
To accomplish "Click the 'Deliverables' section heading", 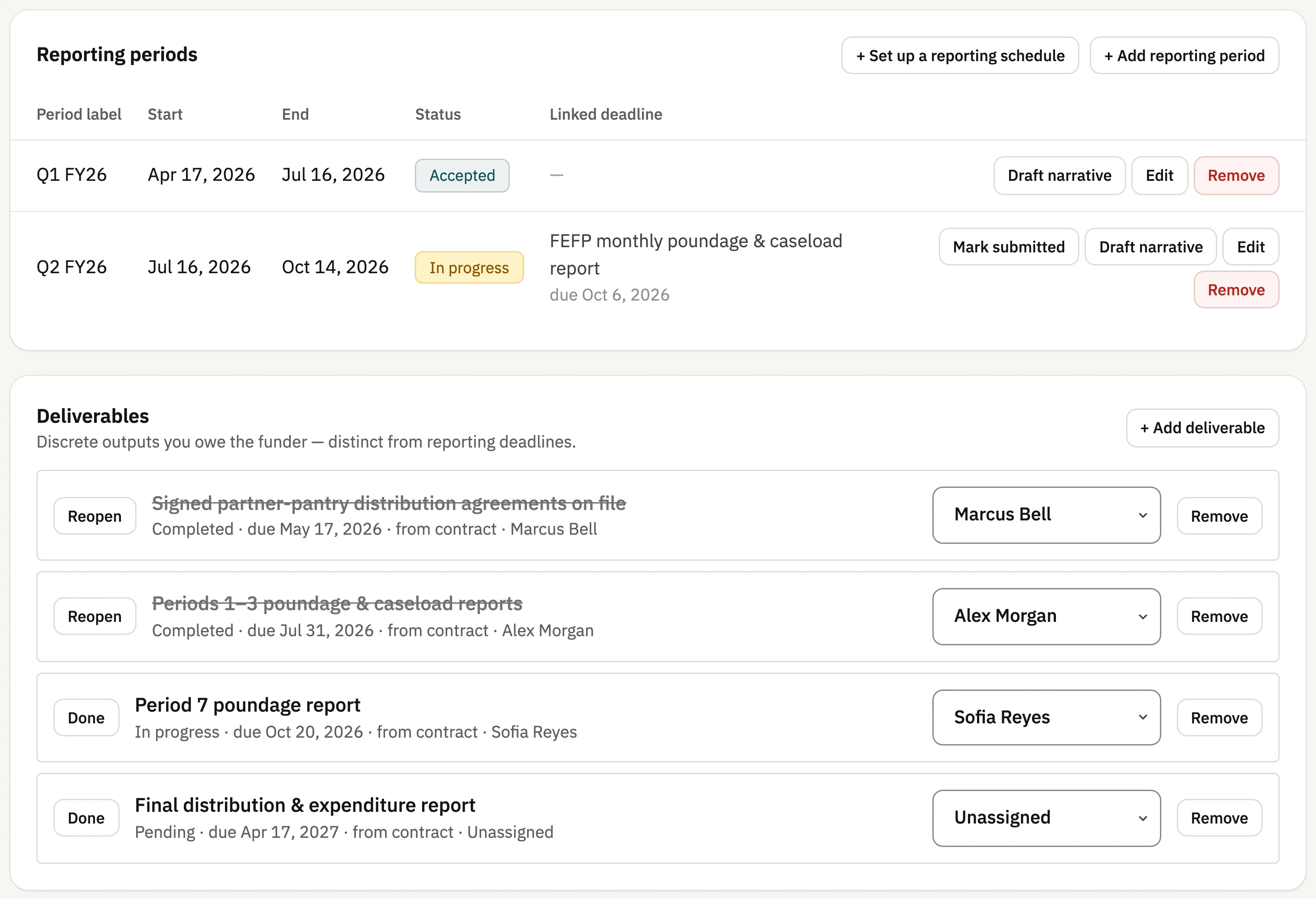I will tap(93, 416).
